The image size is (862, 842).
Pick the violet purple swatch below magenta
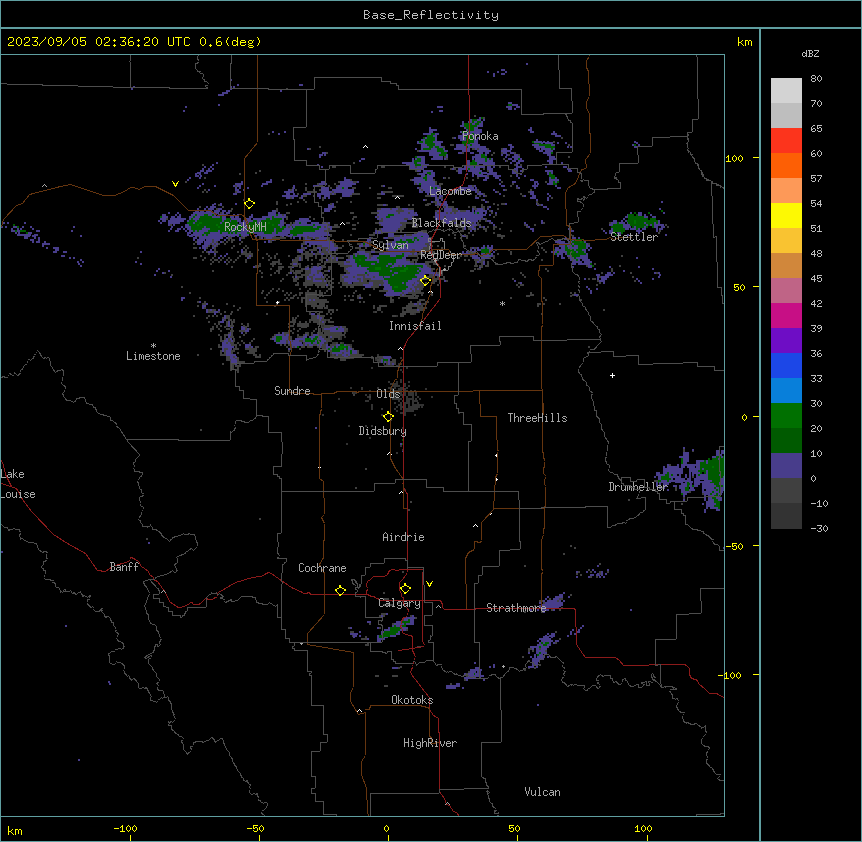click(x=786, y=341)
